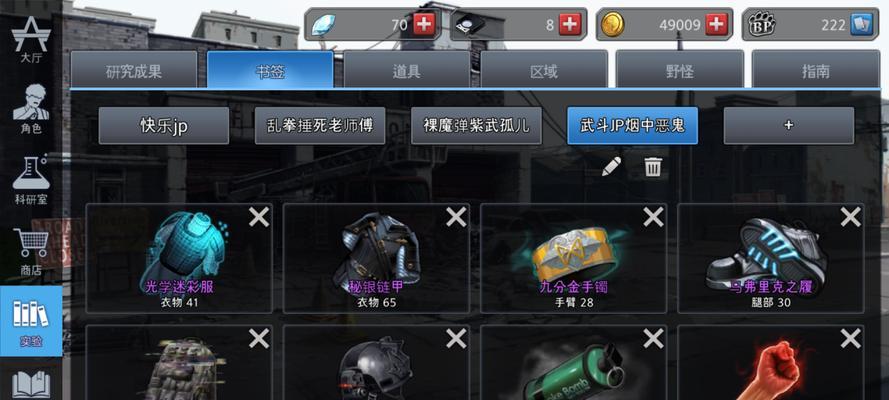Open the BP card icon button
This screenshot has height=400, width=889.
860,24
